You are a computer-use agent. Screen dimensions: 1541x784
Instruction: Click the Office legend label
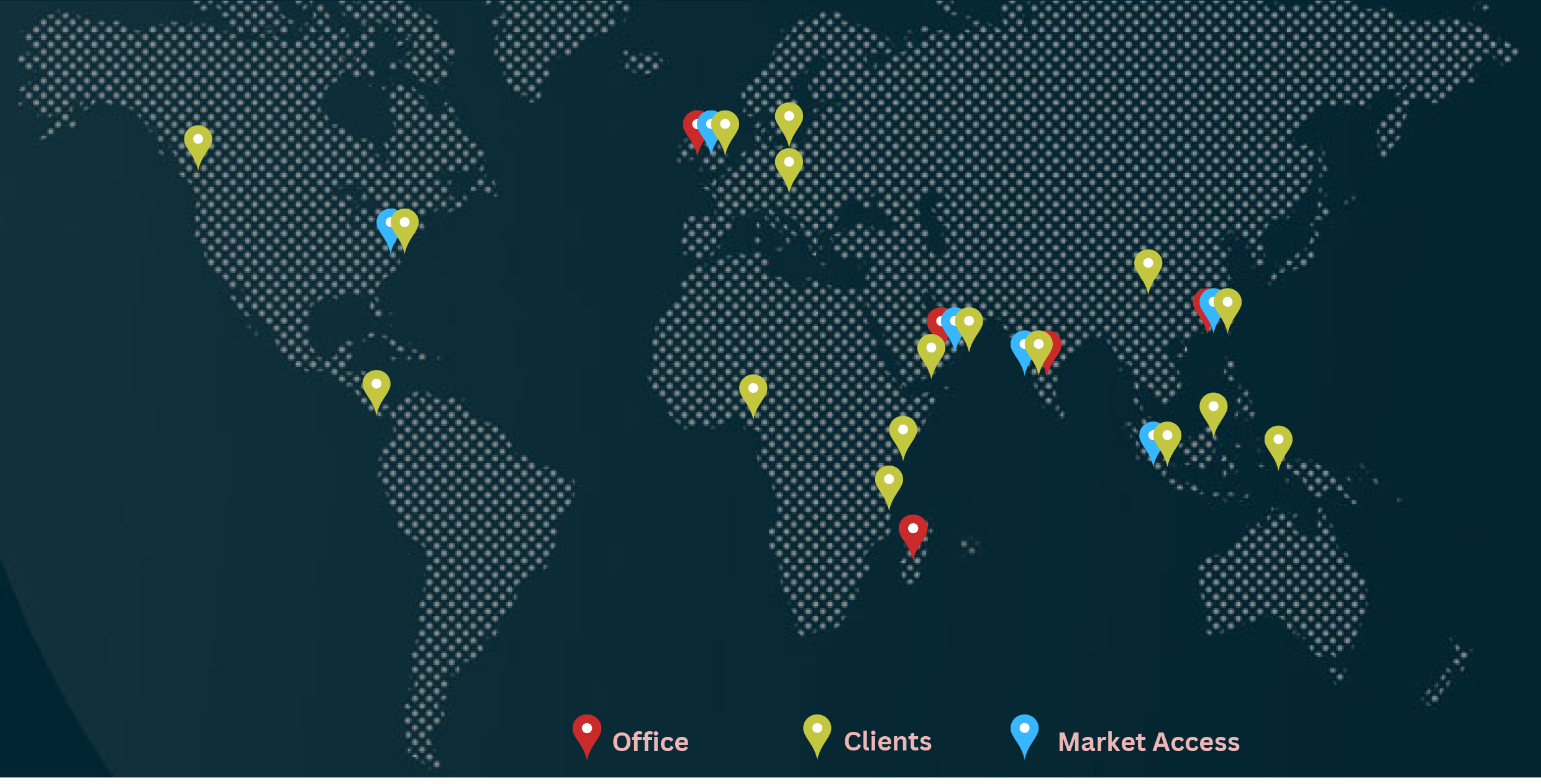pyautogui.click(x=650, y=742)
